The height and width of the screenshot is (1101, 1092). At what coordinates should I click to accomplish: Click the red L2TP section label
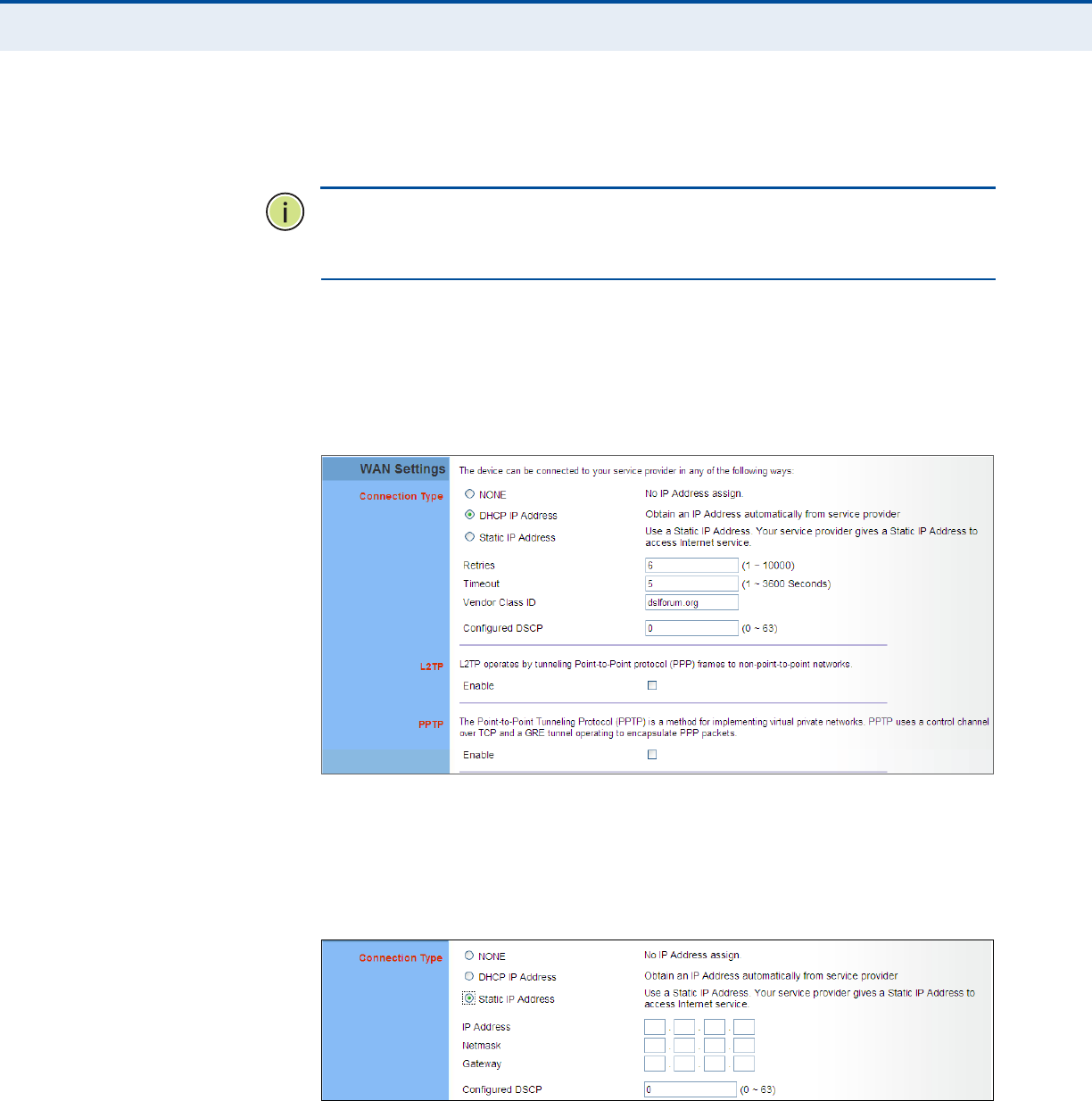(432, 666)
